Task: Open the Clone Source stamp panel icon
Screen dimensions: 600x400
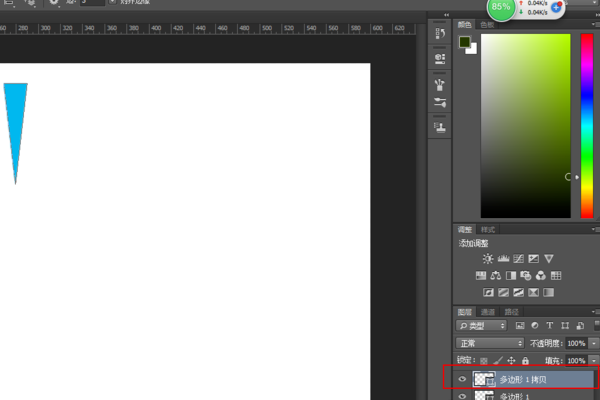Action: coord(440,128)
